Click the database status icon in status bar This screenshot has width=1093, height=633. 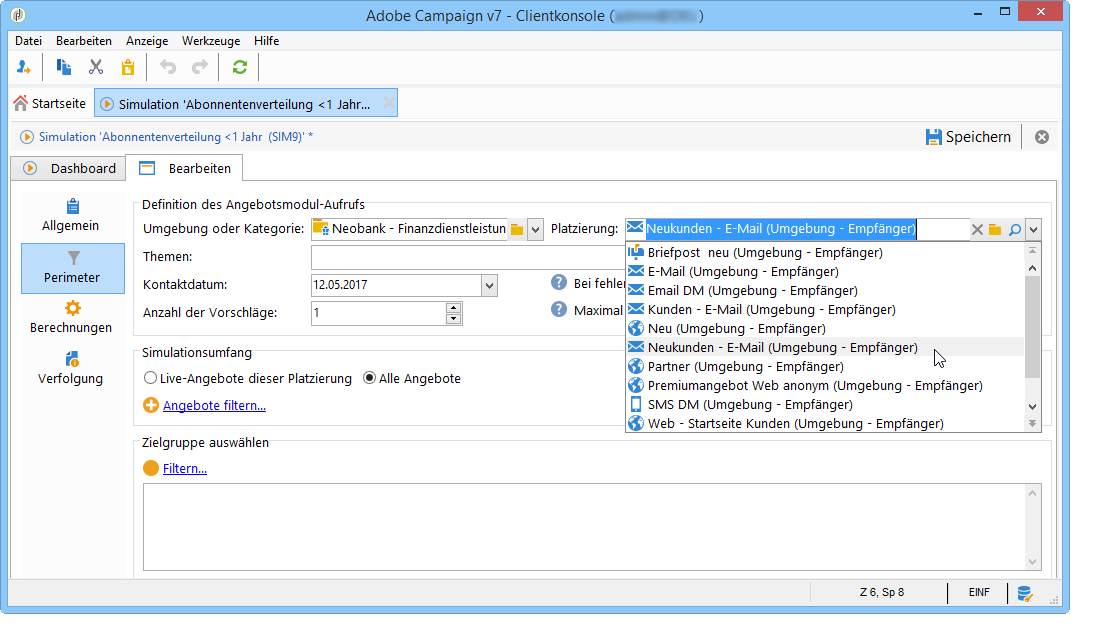(1024, 593)
